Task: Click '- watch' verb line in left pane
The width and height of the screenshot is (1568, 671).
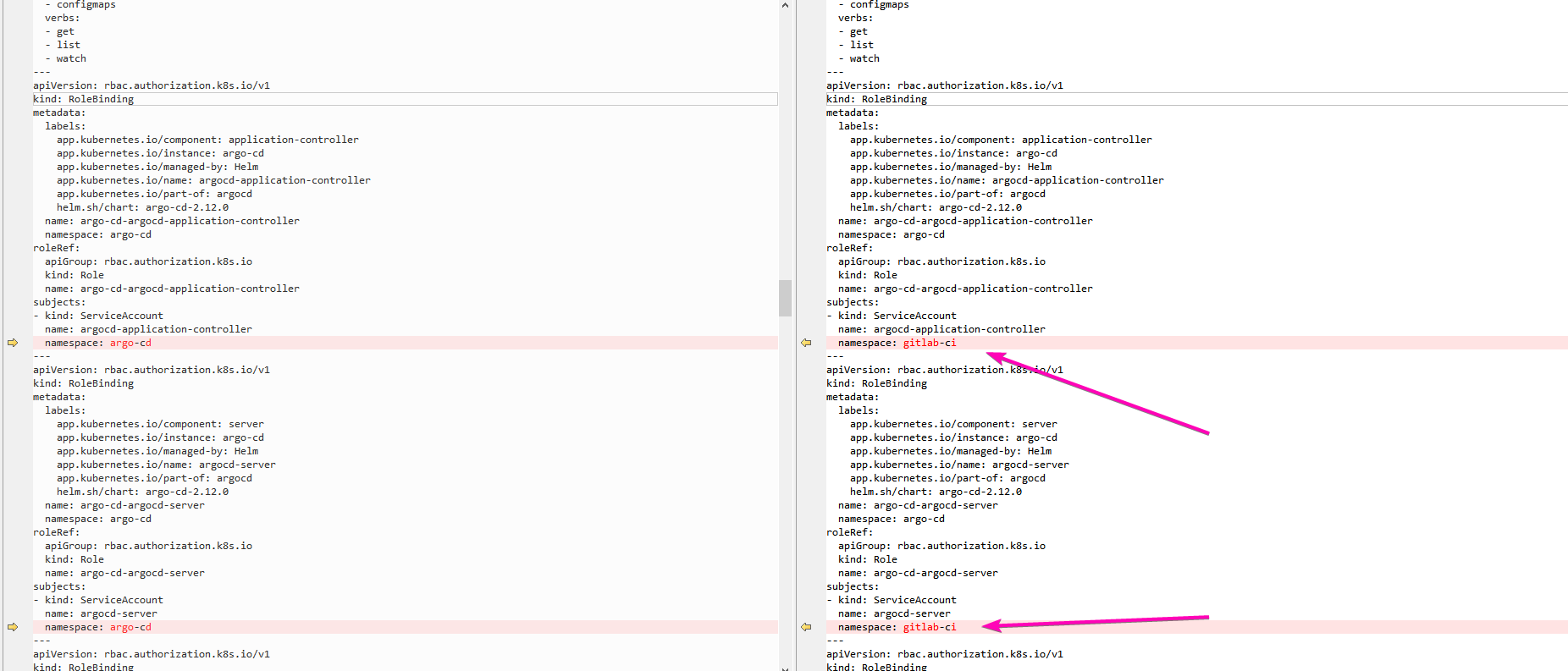Action: (65, 58)
